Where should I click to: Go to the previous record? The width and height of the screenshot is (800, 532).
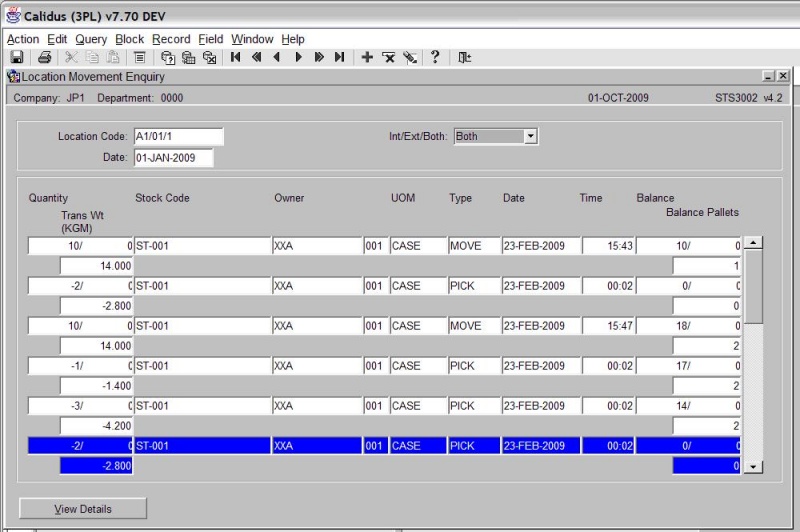(277, 57)
